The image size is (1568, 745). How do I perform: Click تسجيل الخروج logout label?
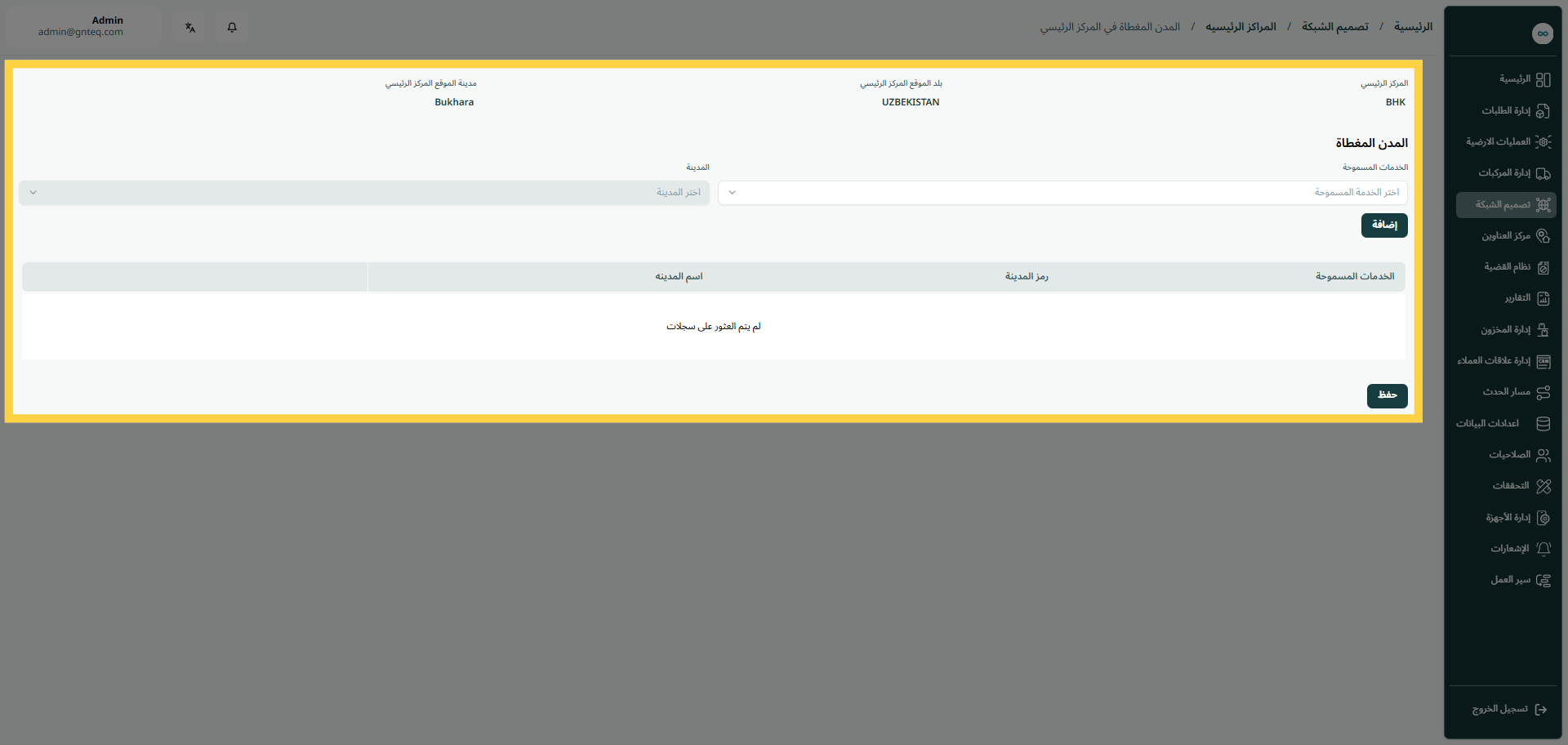click(1500, 709)
